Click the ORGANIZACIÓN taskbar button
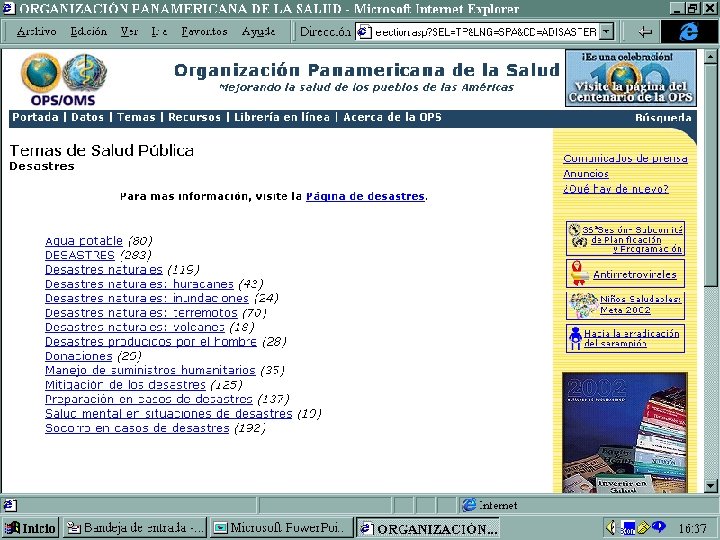The height and width of the screenshot is (540, 720). pos(428,528)
